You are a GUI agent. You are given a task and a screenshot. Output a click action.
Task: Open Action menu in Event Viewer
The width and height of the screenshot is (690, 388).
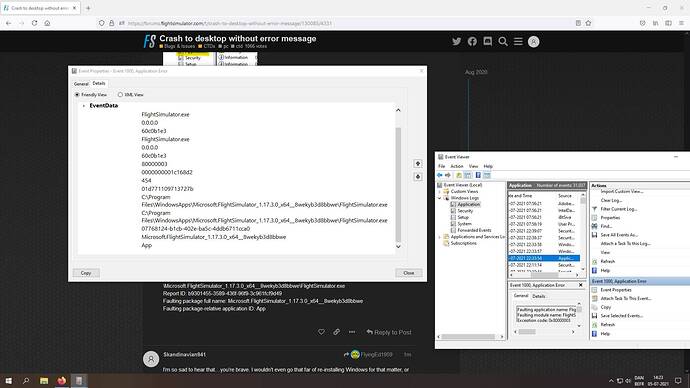[x=457, y=166]
